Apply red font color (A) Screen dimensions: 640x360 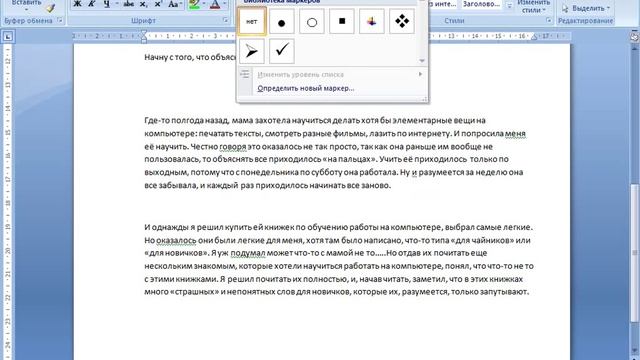coord(215,4)
